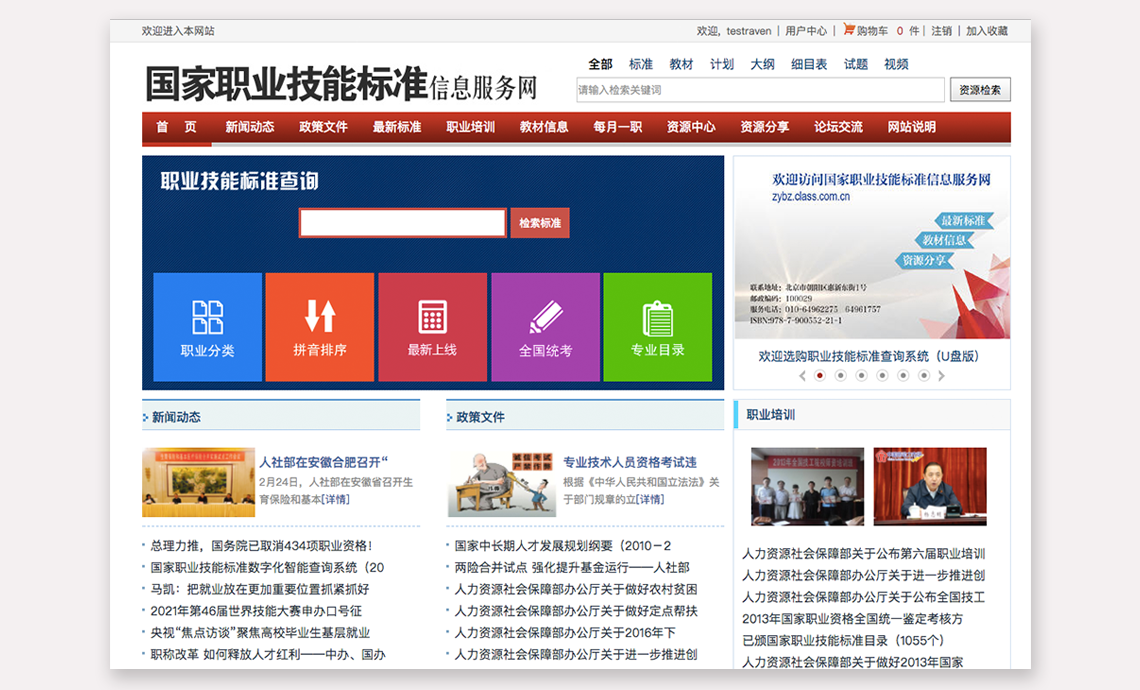The image size is (1140, 690).
Task: Open 政策文件 in the red navigation bar
Action: pyautogui.click(x=323, y=127)
